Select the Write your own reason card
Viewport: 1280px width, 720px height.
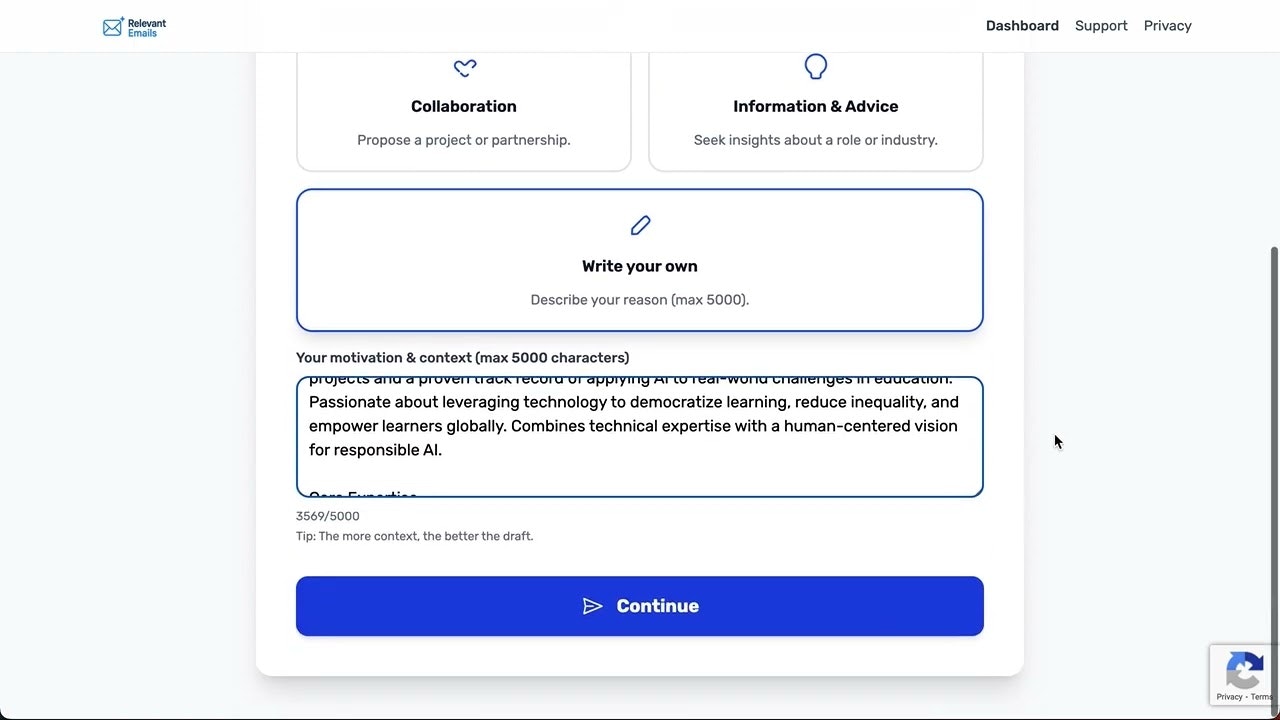(x=639, y=260)
